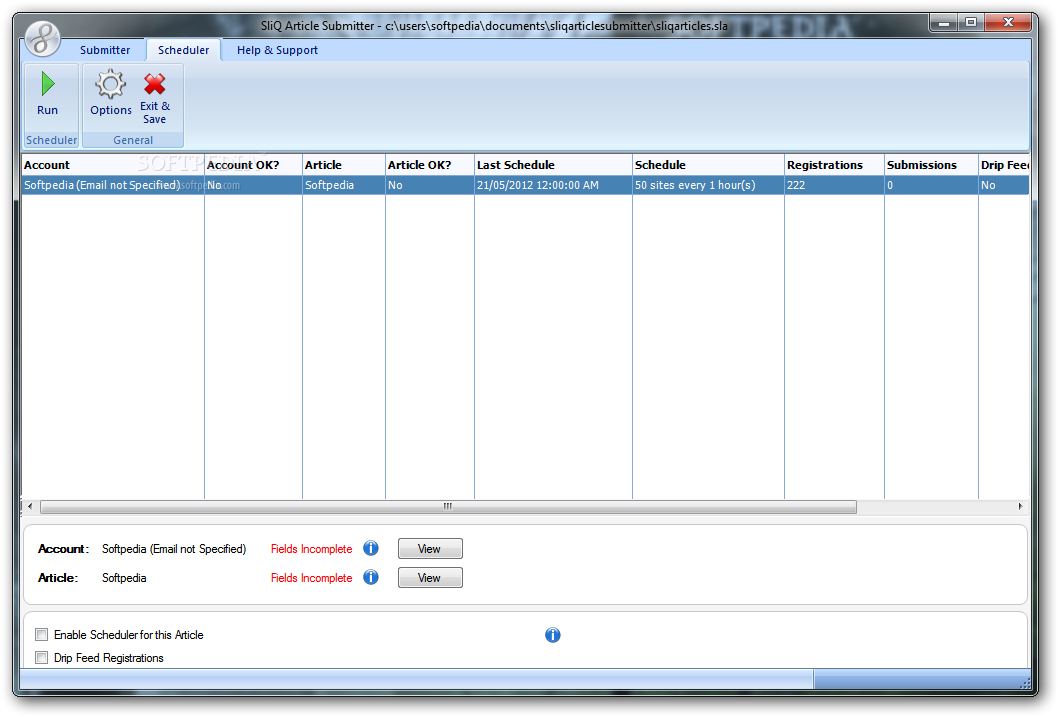The width and height of the screenshot is (1059, 717).
Task: Click the Submissions column header
Action: (931, 165)
